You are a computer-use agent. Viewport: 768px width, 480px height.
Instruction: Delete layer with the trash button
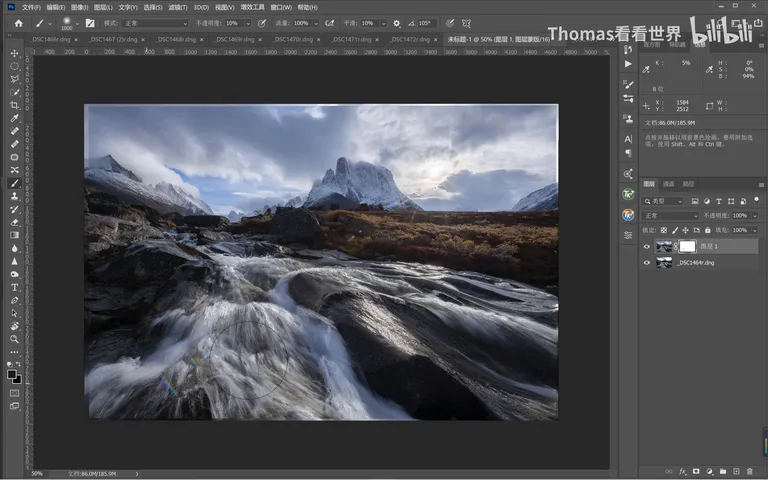(x=749, y=471)
